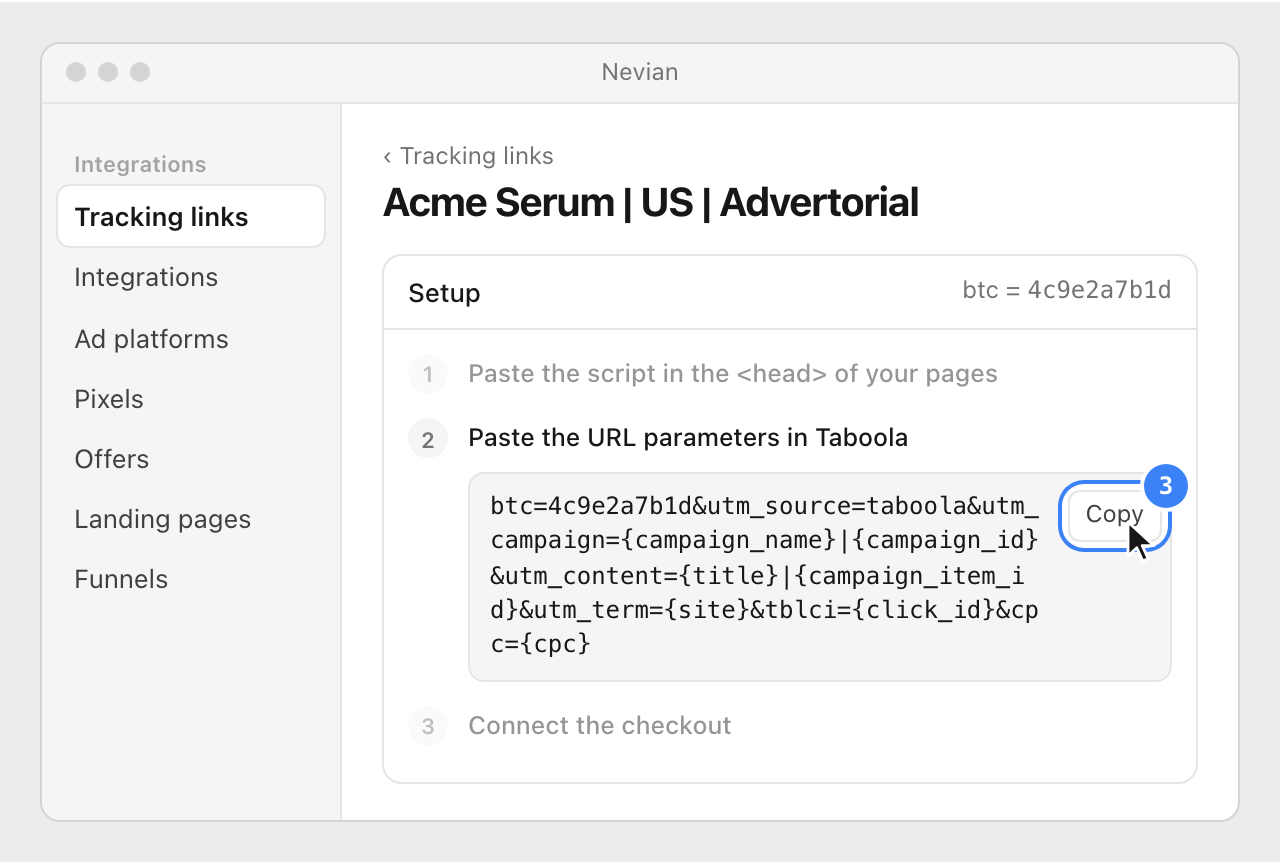Image resolution: width=1280 pixels, height=864 pixels.
Task: Select step 2 Paste the URL parameters
Action: click(688, 437)
